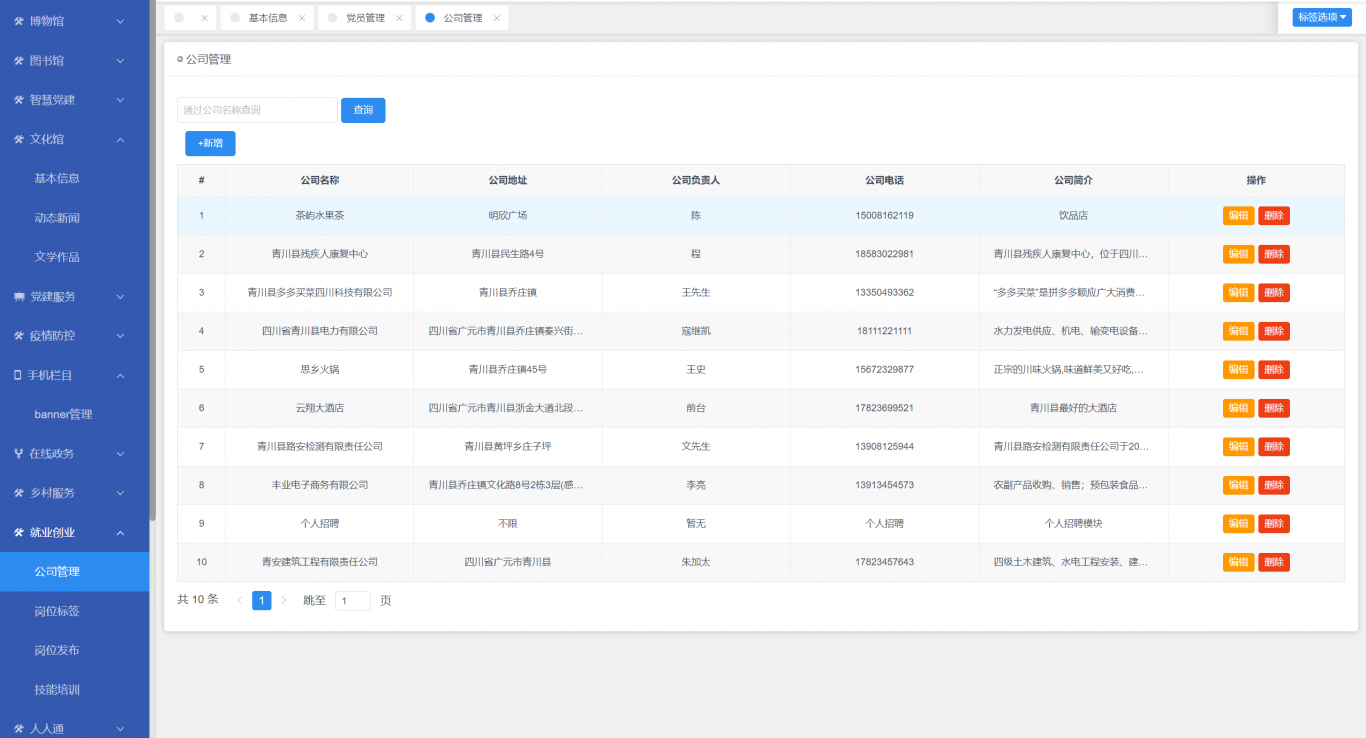Click the wrench icon beside 图书馆
The height and width of the screenshot is (738, 1366).
pos(19,61)
